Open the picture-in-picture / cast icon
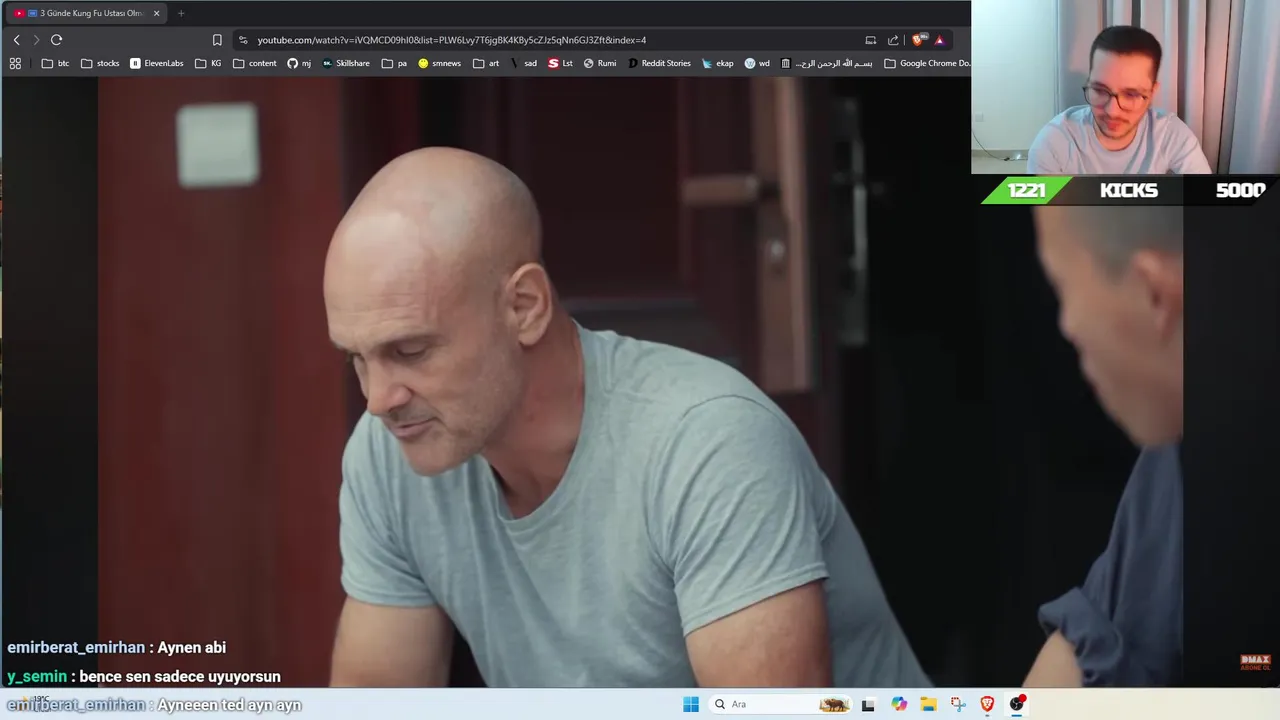Viewport: 1280px width, 720px height. coord(870,40)
